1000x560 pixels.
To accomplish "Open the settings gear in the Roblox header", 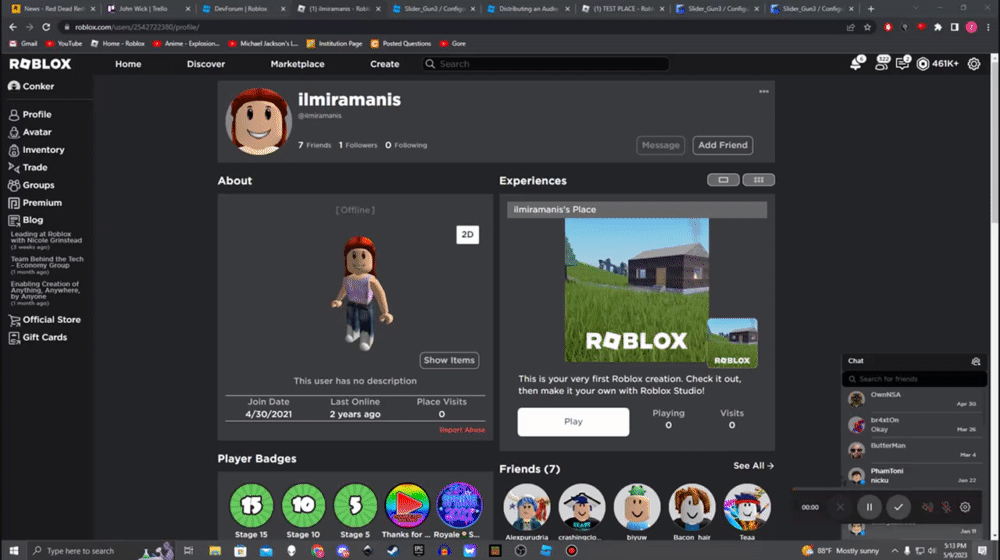I will click(x=974, y=64).
